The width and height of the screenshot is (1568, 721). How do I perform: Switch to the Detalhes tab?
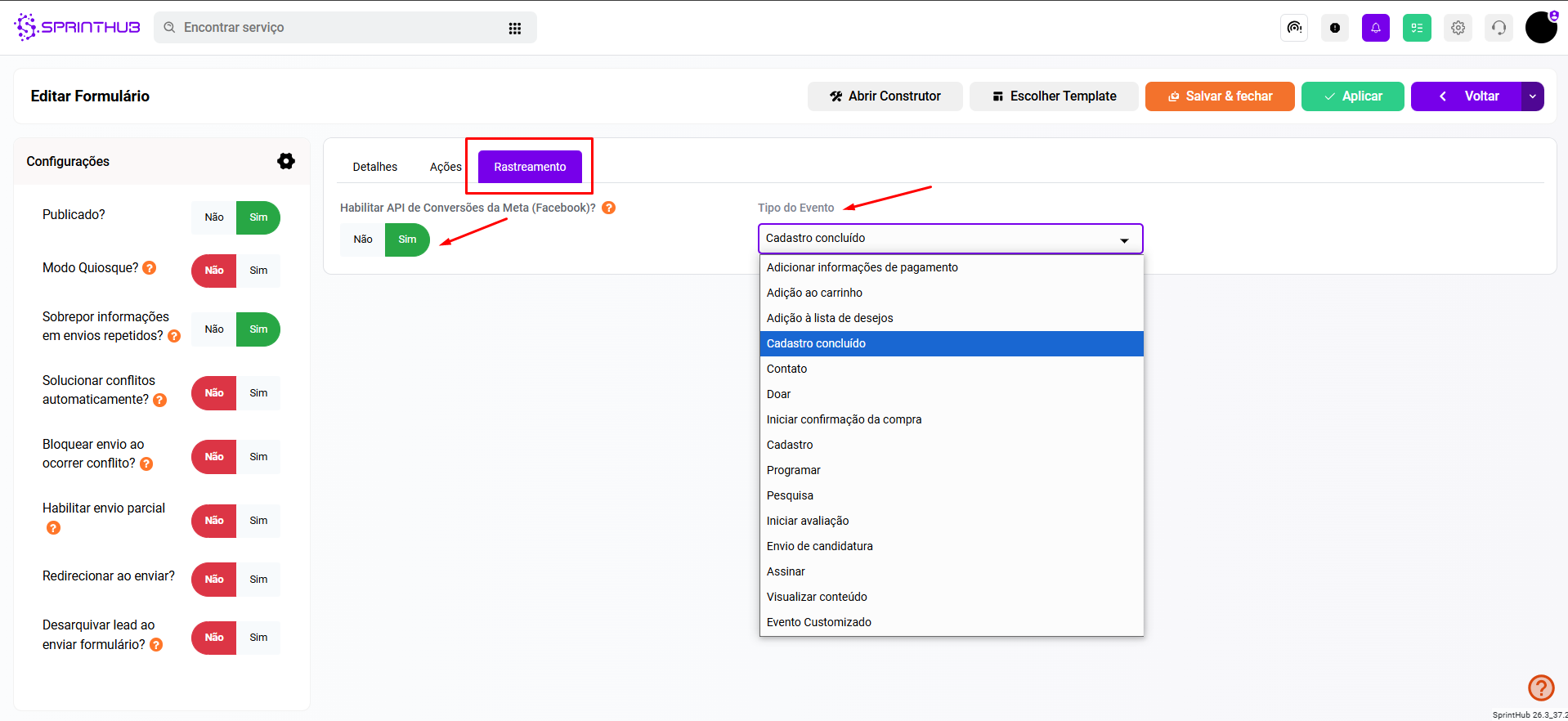(374, 167)
